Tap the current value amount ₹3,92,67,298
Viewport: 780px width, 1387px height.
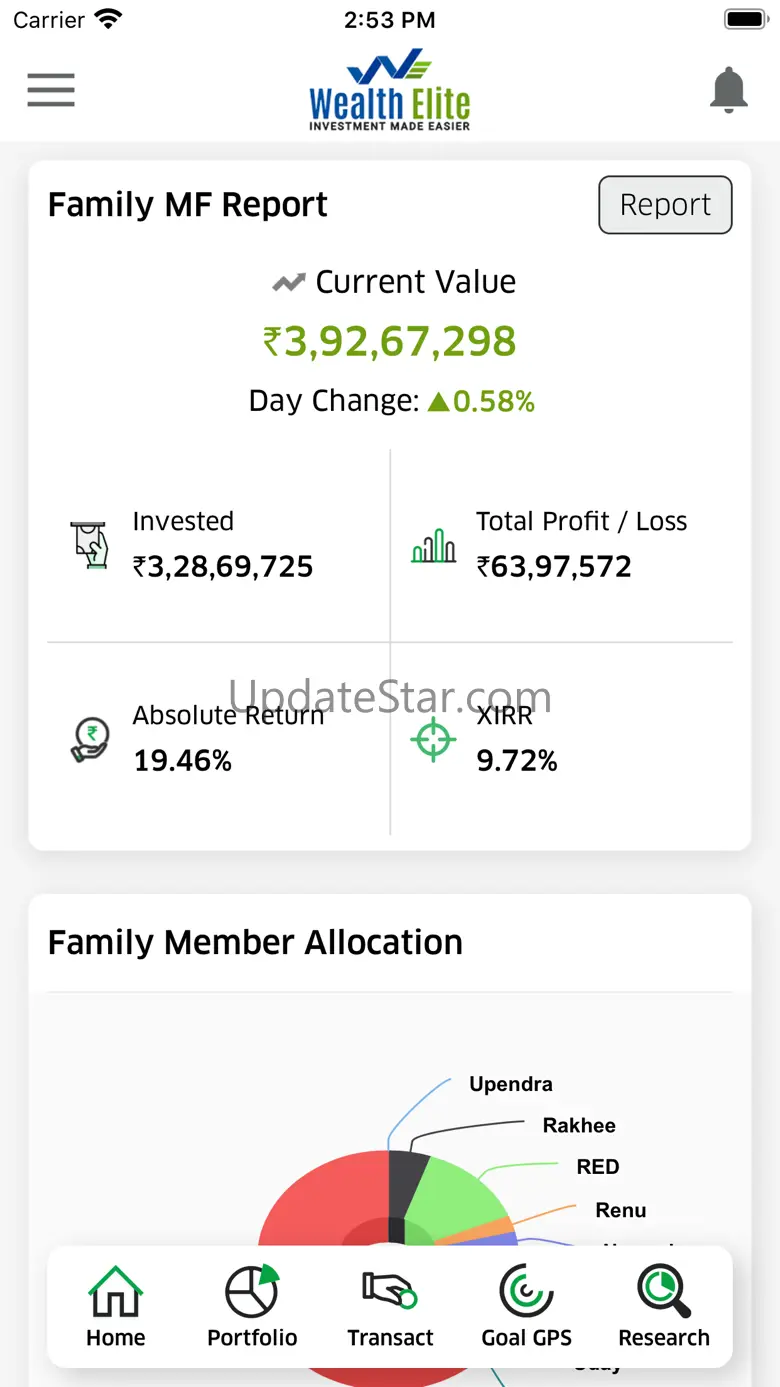point(390,341)
